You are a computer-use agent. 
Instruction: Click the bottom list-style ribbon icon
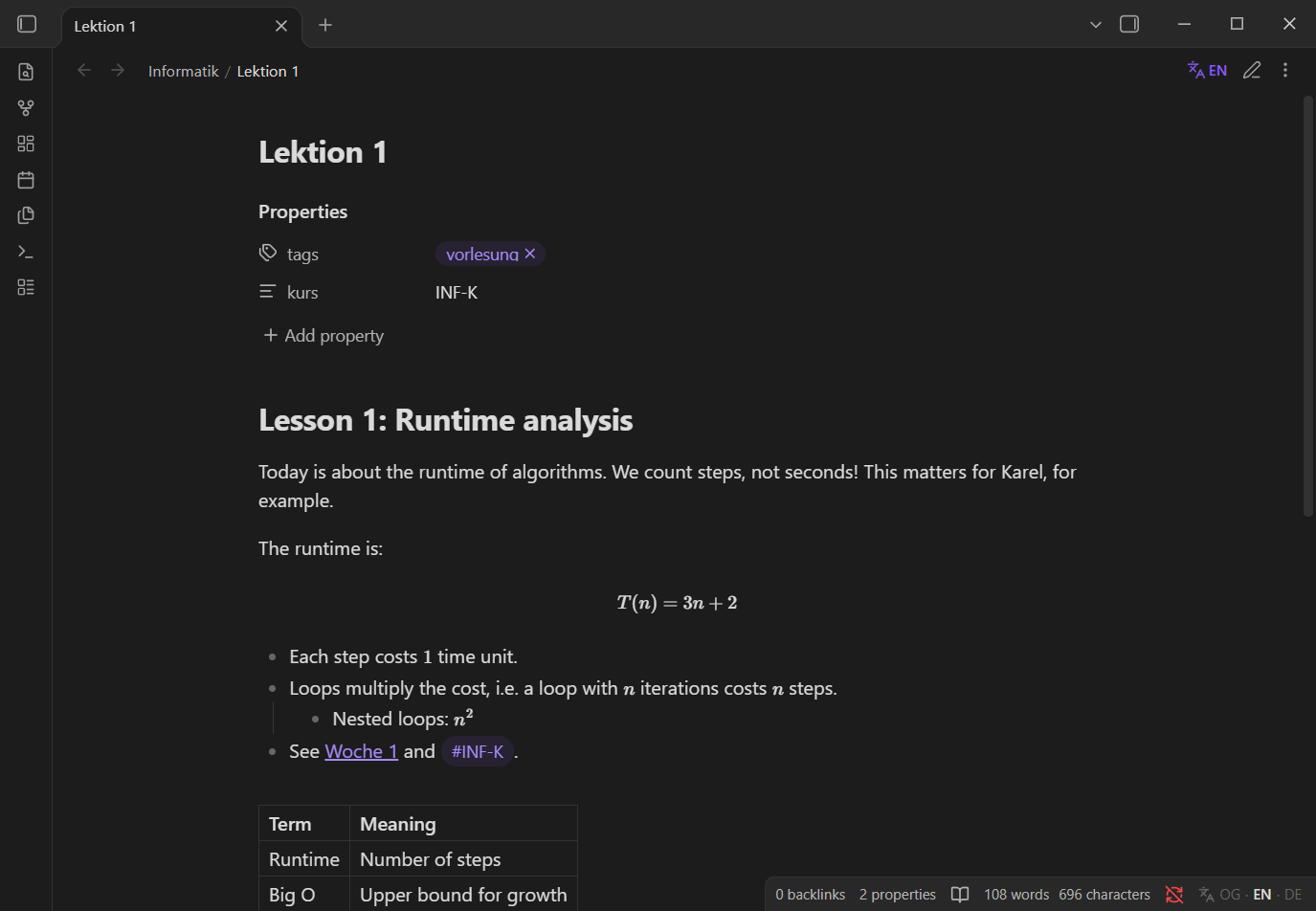pyautogui.click(x=26, y=287)
